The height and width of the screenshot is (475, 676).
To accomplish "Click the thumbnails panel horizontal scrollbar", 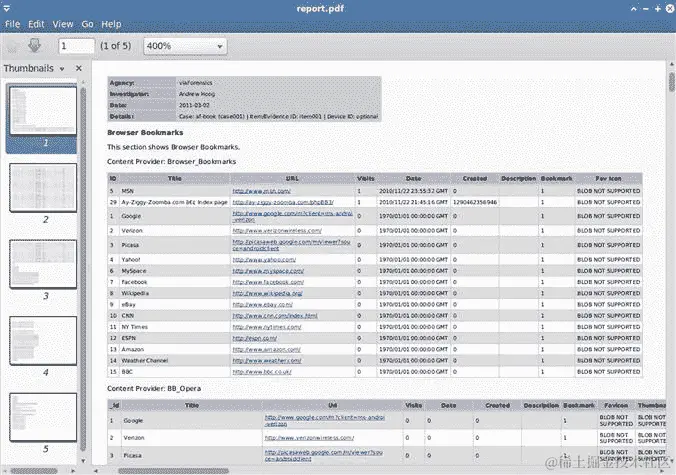I will pyautogui.click(x=34, y=471).
